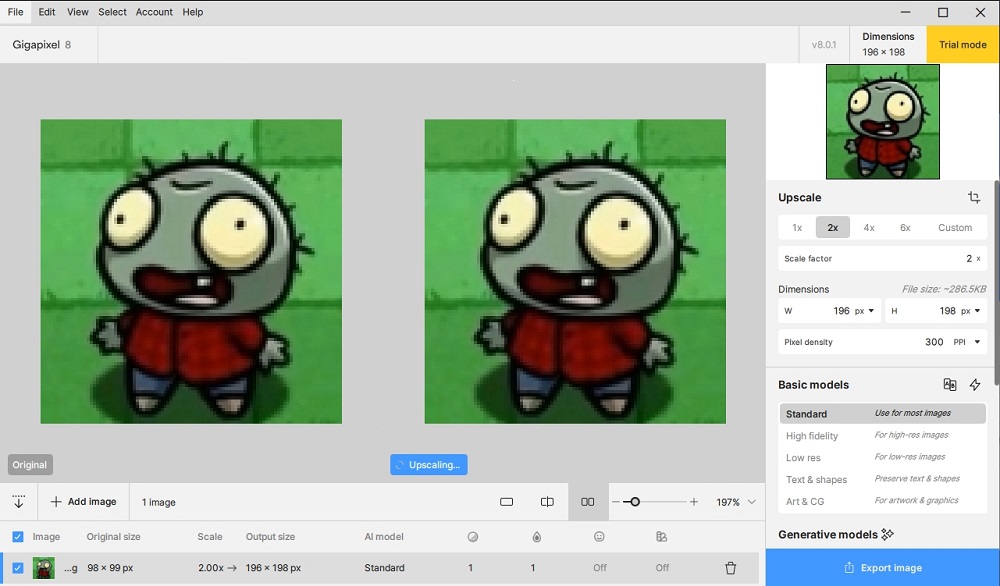Click the lightning bolt auto-select icon
This screenshot has width=1000, height=586.
975,385
